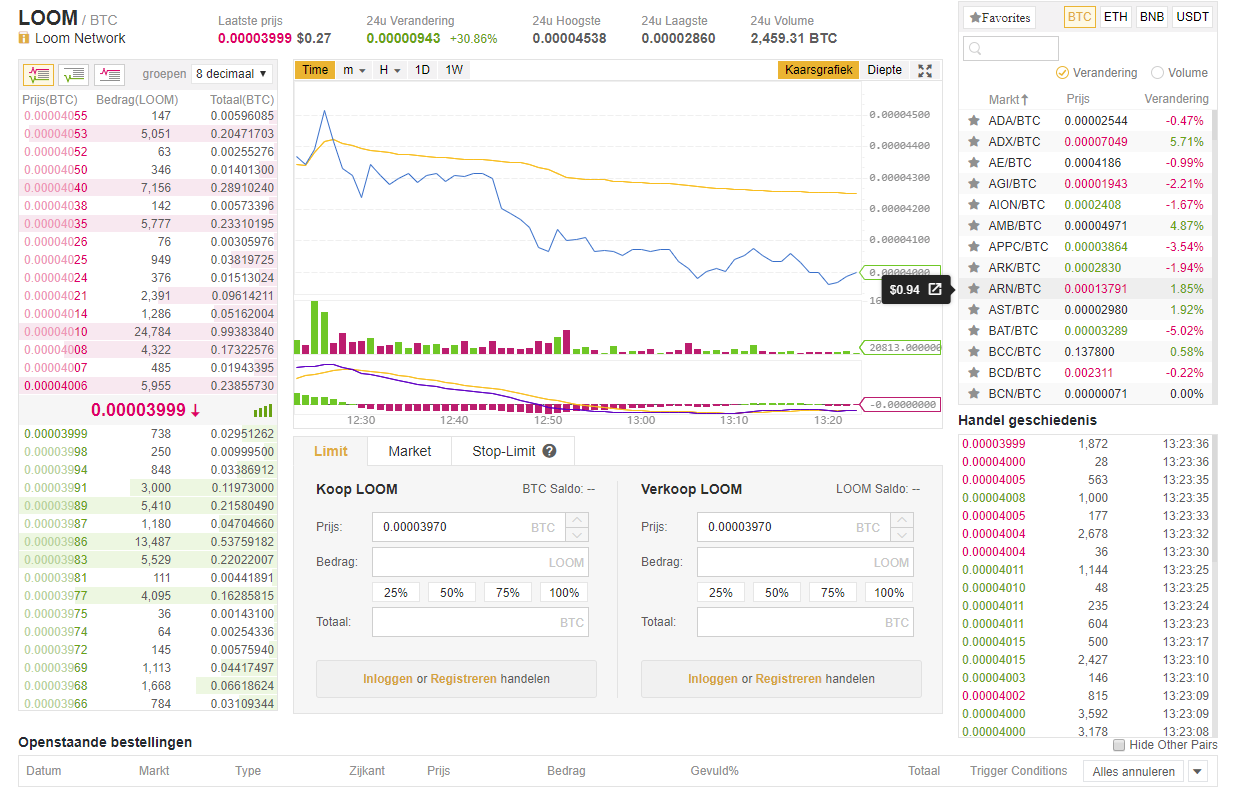Viewport: 1233px width, 799px height.
Task: Expand the chart to fullscreen
Action: pos(925,70)
